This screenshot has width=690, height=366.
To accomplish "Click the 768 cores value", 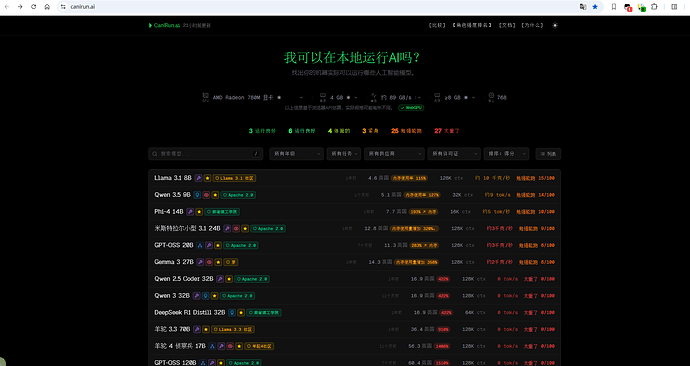I will tap(502, 98).
